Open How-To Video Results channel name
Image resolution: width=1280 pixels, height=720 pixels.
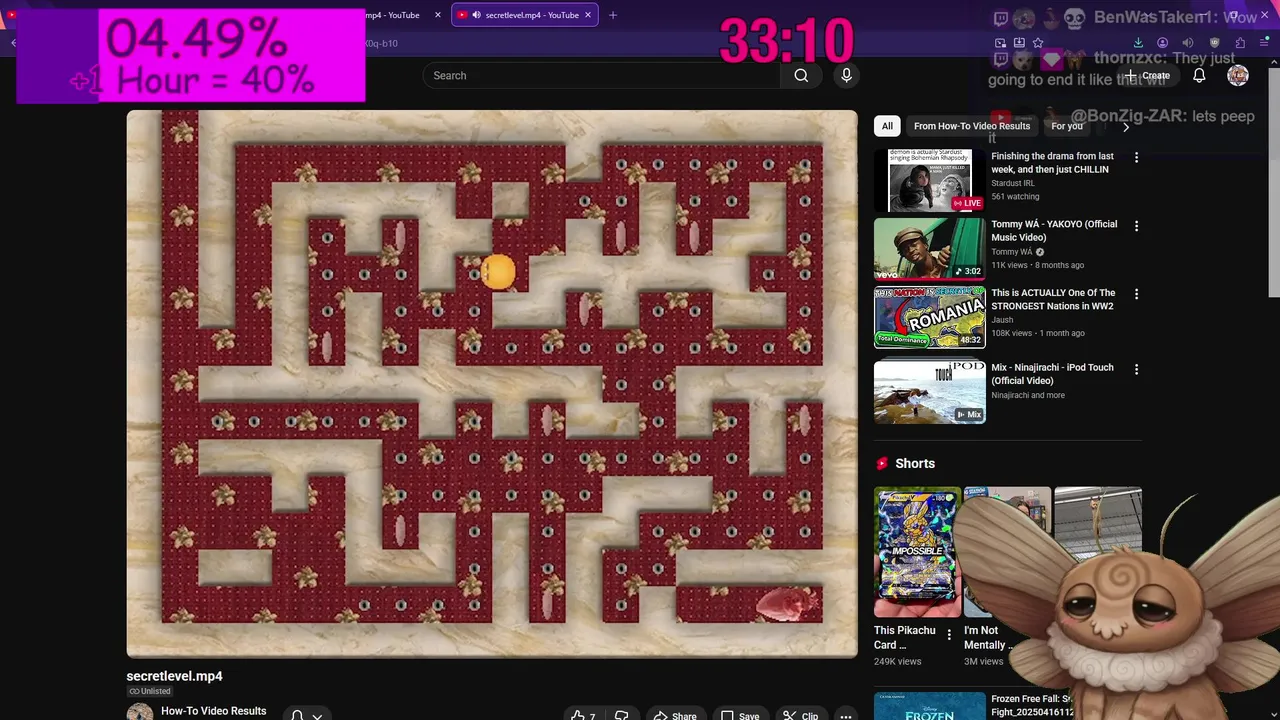point(214,711)
